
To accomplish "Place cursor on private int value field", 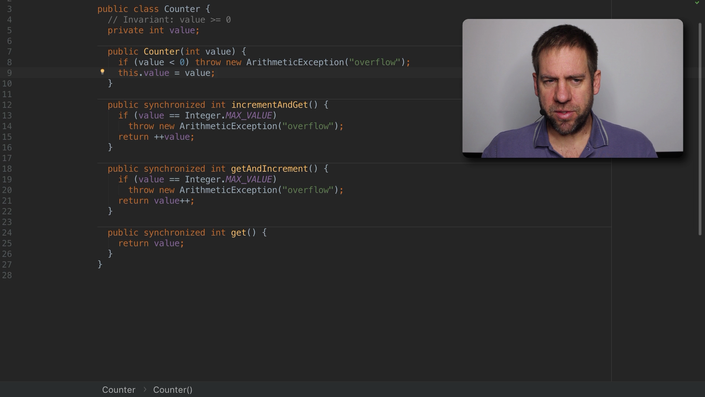I will 153,30.
